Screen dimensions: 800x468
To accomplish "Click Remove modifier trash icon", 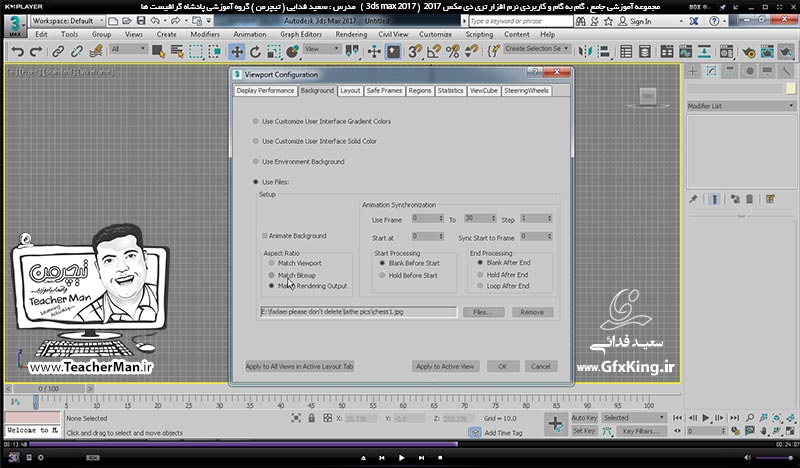I will click(x=749, y=199).
